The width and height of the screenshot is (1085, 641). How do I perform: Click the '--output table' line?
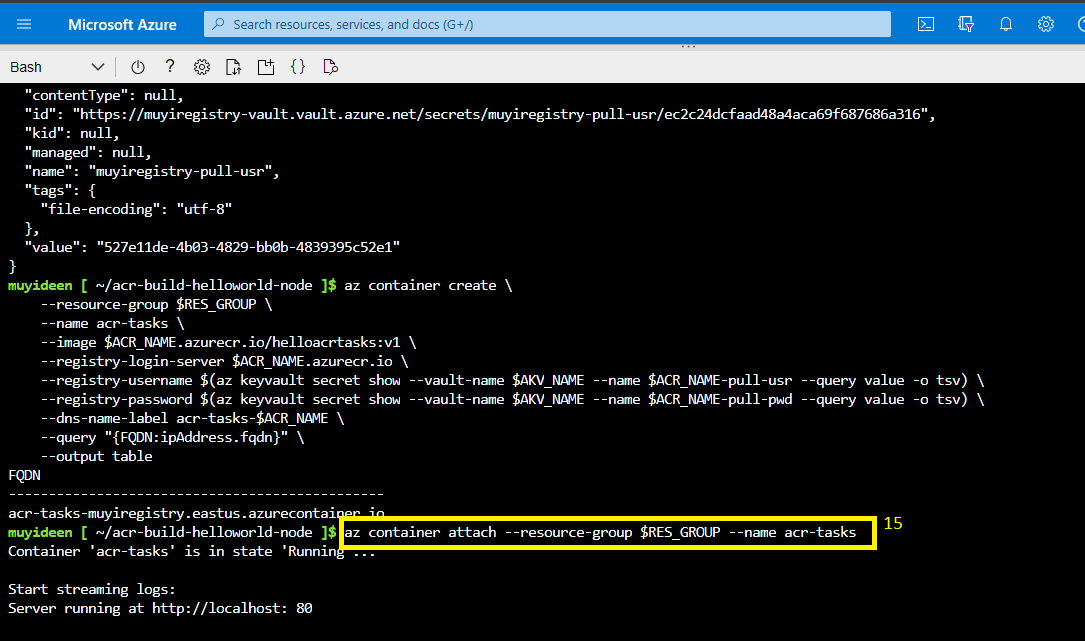tap(96, 456)
